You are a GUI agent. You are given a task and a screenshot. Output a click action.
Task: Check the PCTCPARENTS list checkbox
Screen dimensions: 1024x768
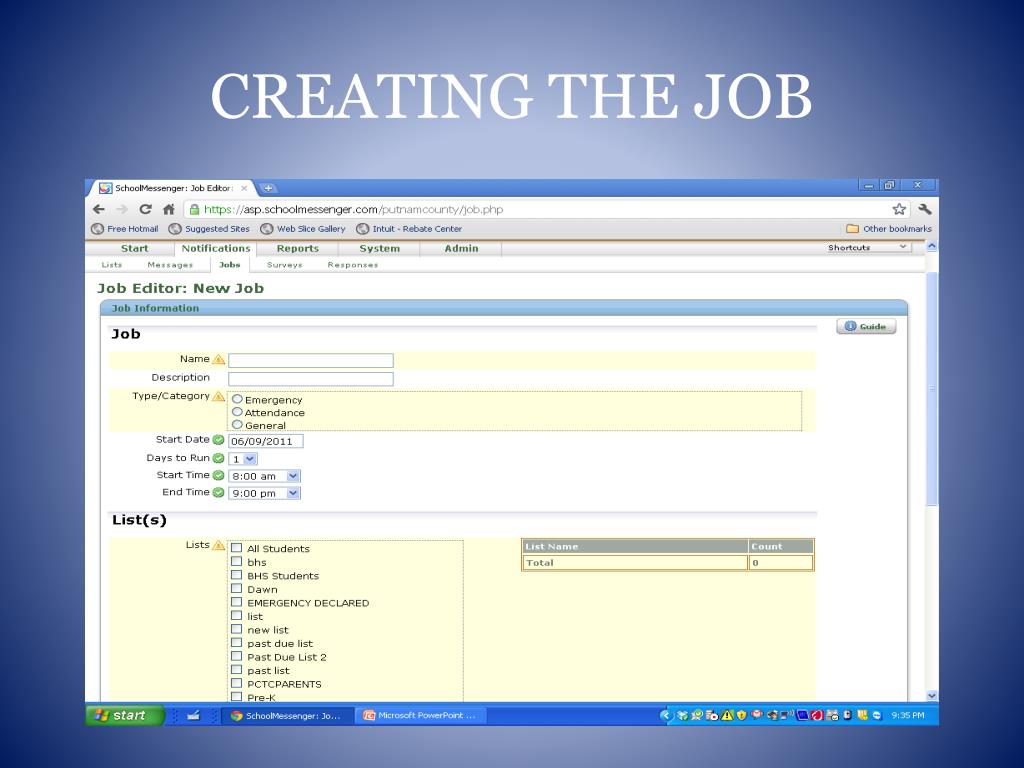(236, 683)
